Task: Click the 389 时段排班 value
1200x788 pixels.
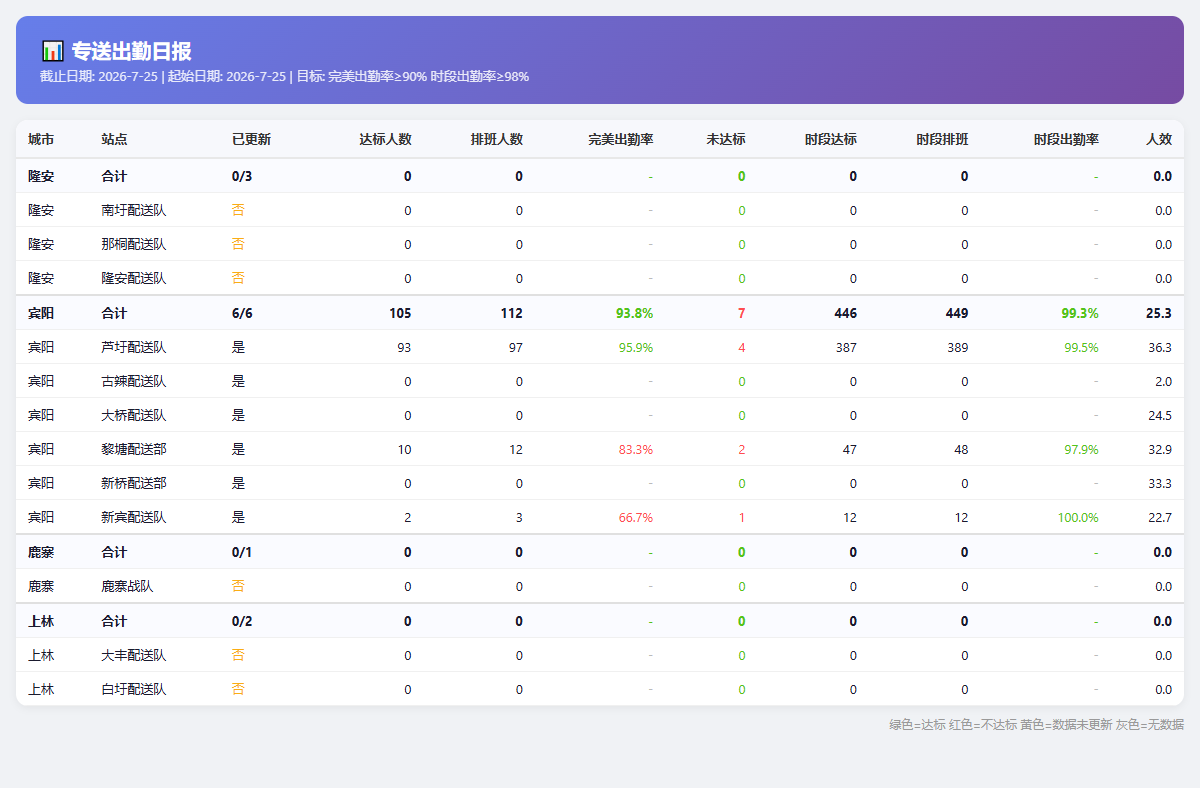Action: 958,347
